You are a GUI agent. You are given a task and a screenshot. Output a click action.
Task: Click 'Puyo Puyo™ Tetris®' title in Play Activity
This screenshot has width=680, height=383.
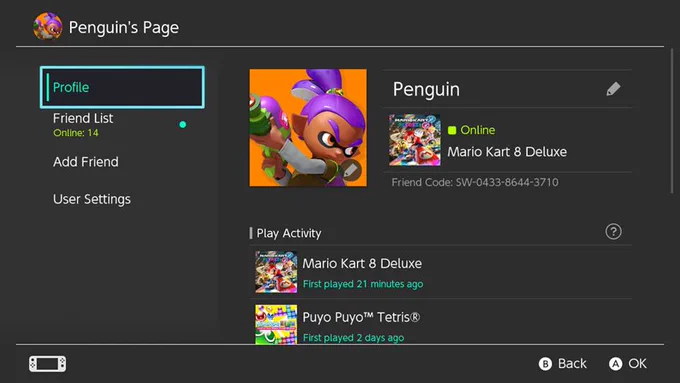click(x=361, y=317)
